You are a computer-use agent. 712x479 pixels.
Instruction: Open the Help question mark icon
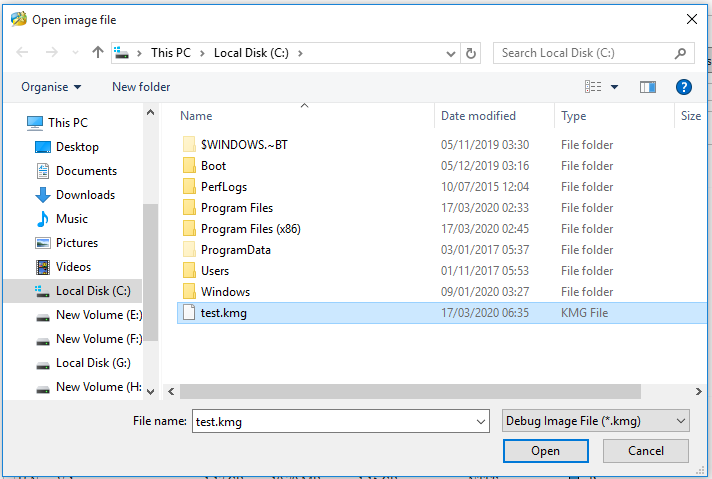[684, 87]
